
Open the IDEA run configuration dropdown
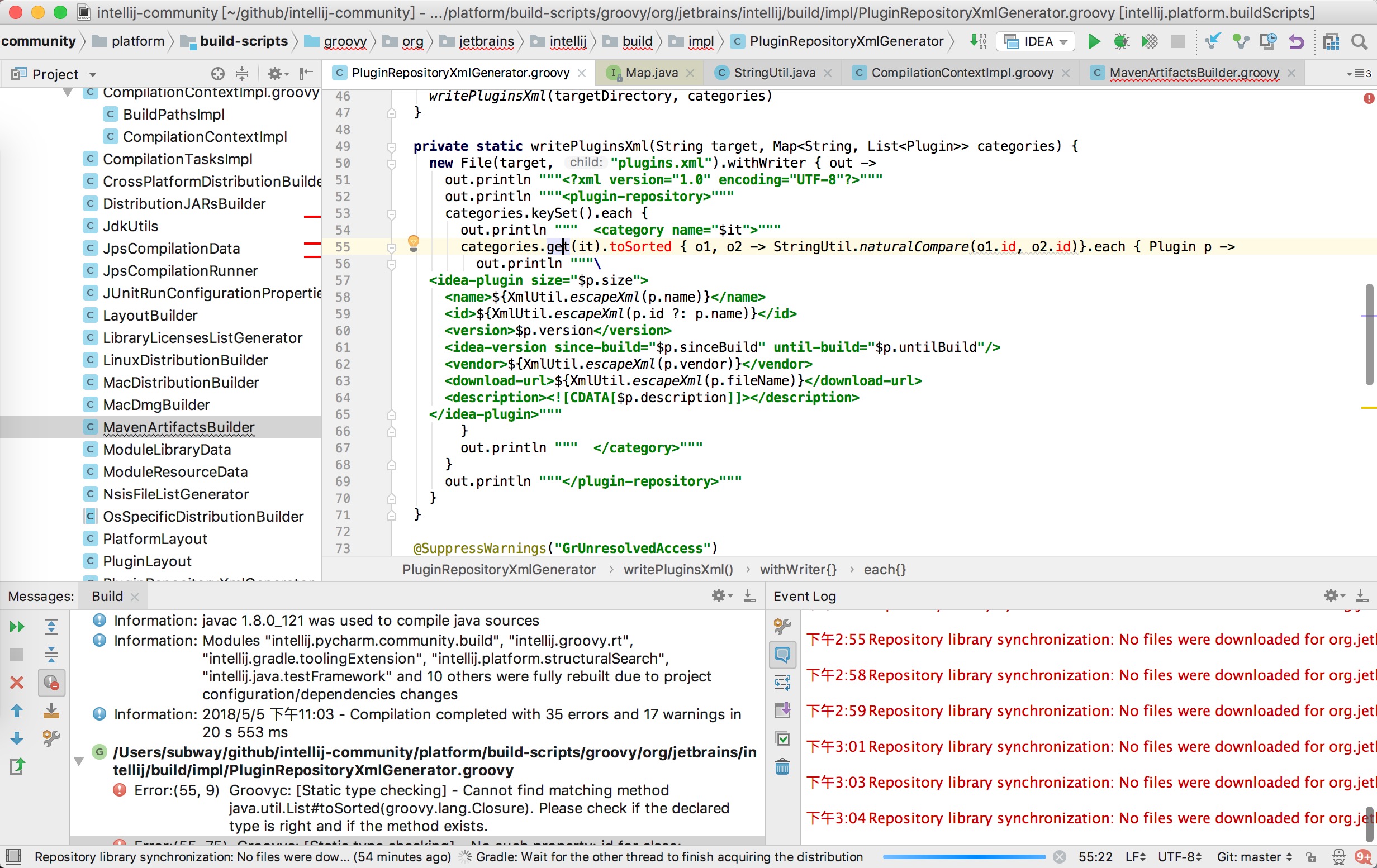click(1036, 41)
